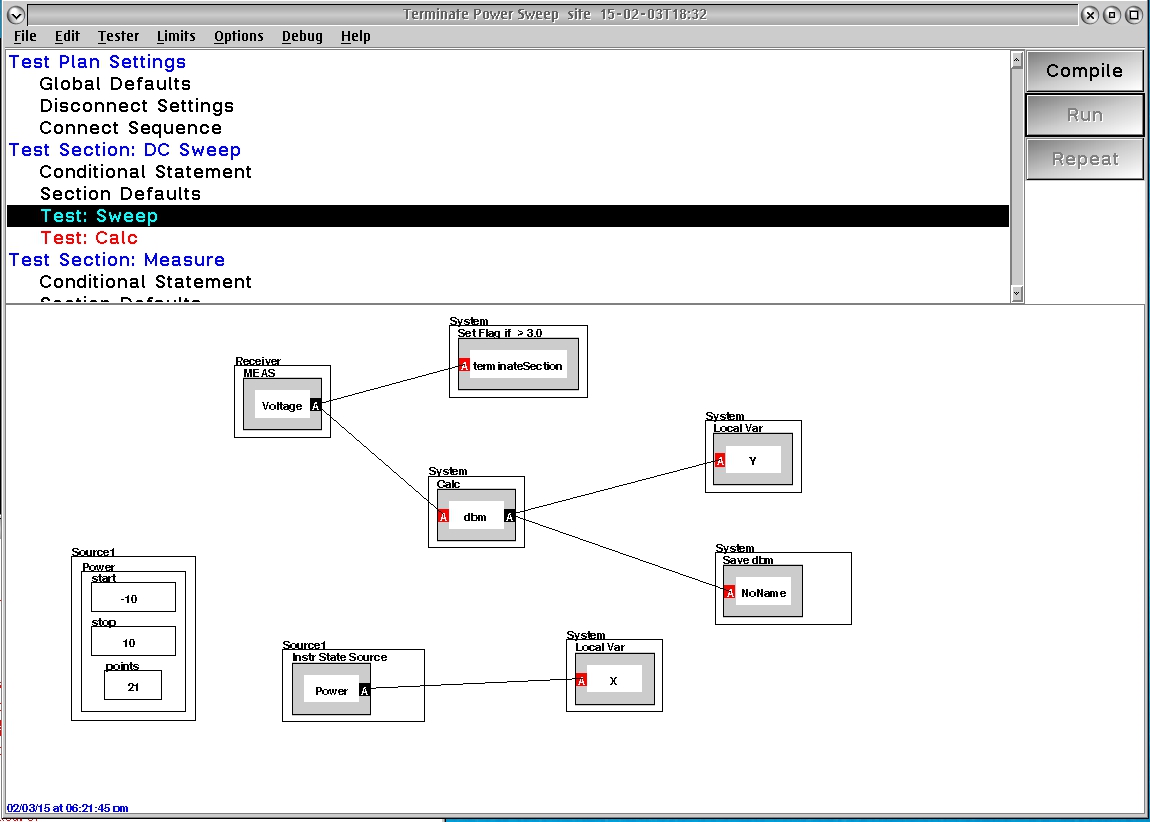Click the Local Var X red input port

tap(582, 680)
